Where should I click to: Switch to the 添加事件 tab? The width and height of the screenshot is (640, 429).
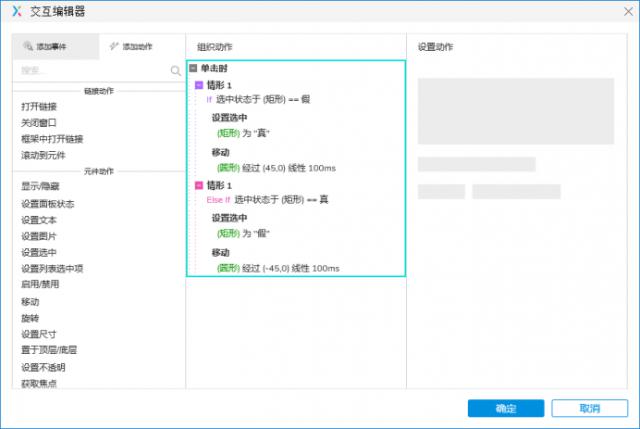(x=55, y=47)
